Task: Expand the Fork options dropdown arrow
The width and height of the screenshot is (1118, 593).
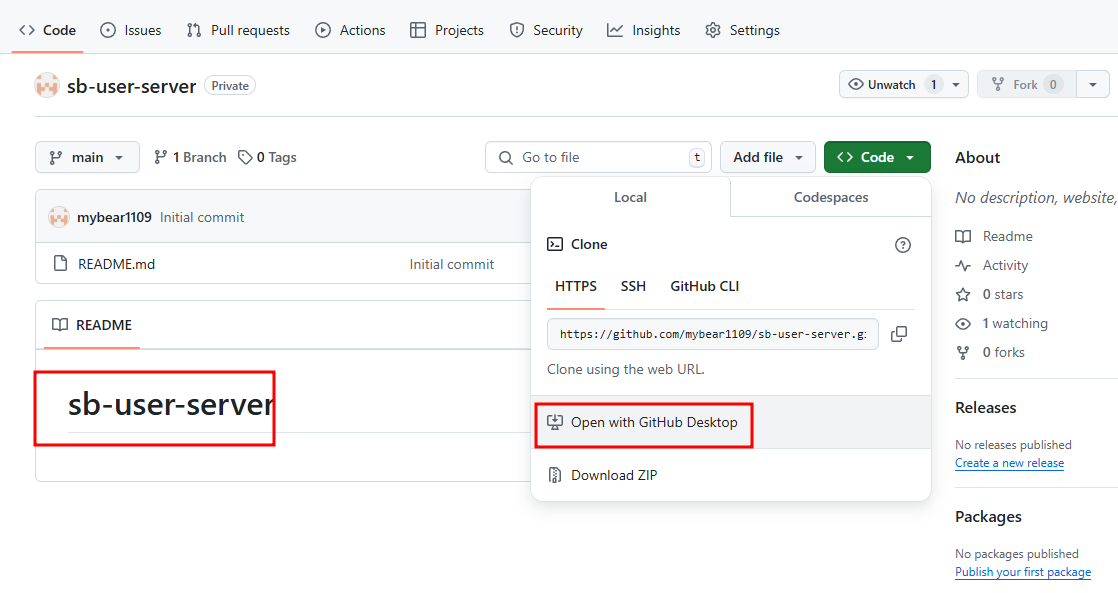Action: pyautogui.click(x=1092, y=84)
